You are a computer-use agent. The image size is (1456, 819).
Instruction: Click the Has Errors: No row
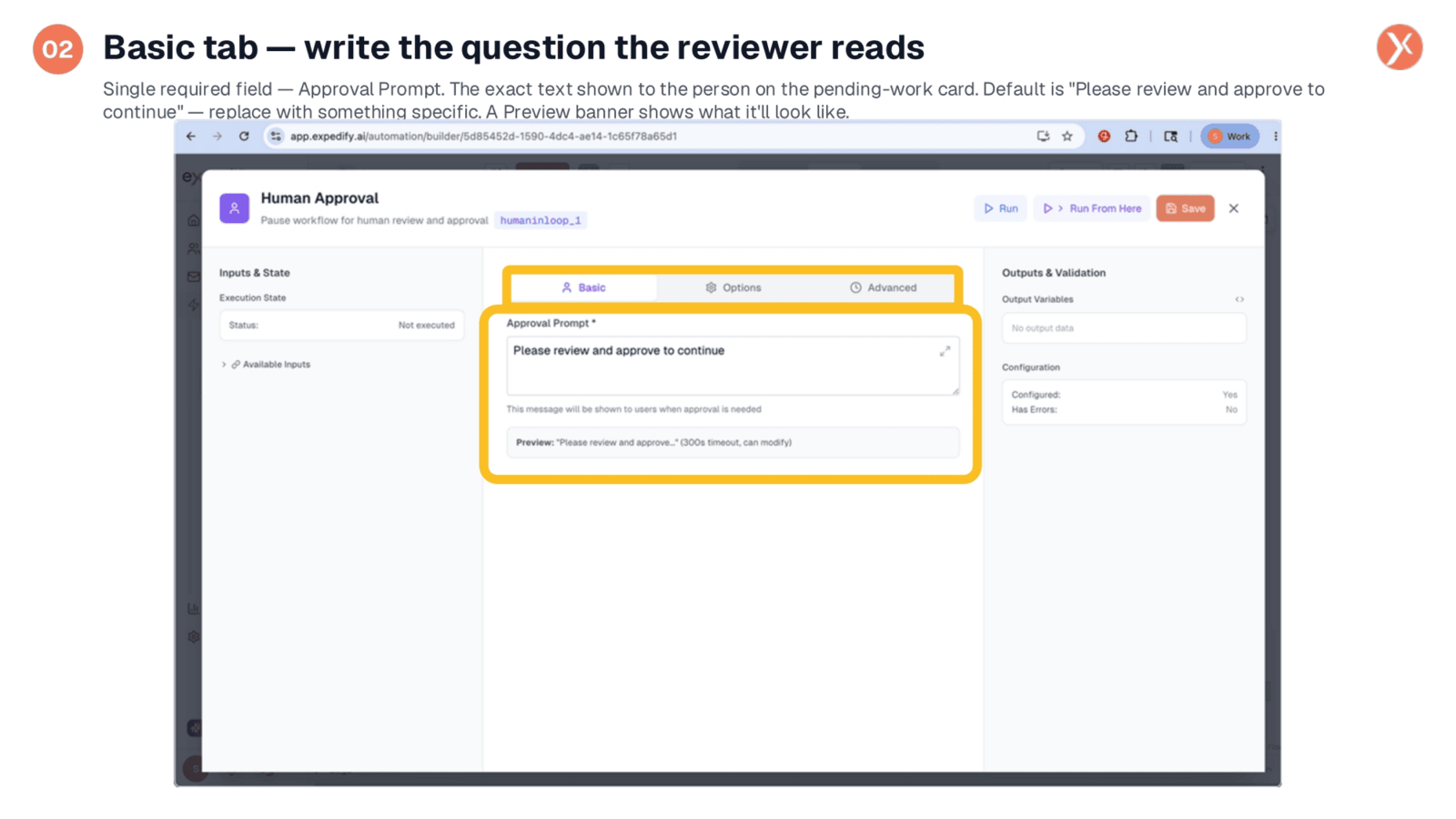coord(1124,409)
